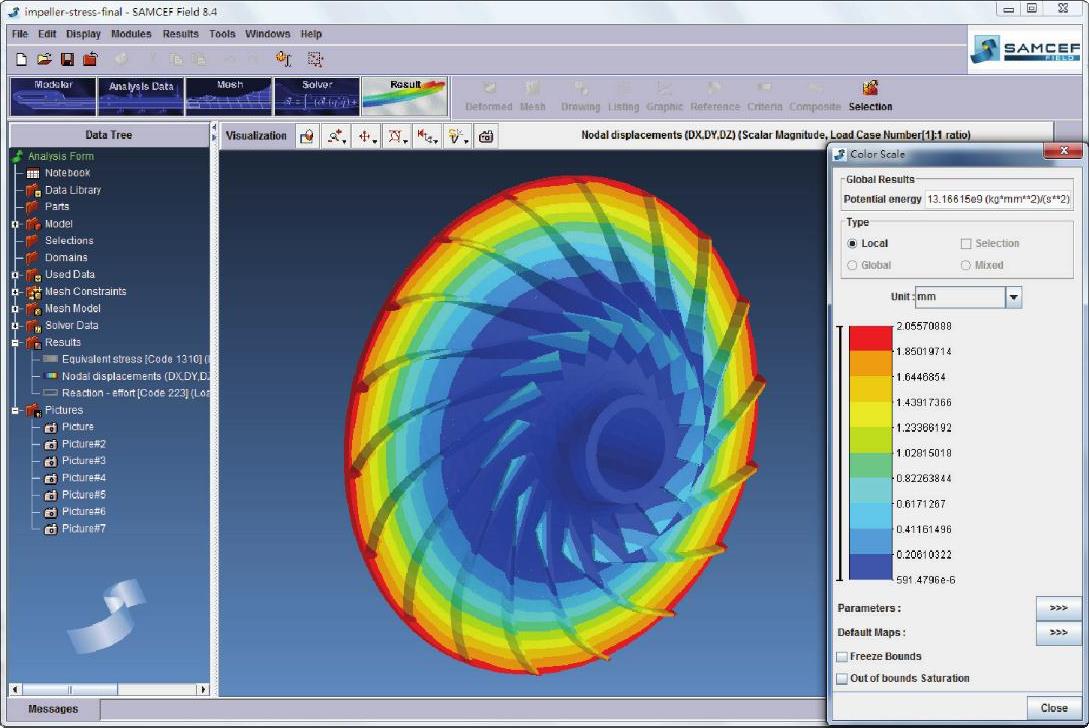Expand the Parameters section arrow button
The width and height of the screenshot is (1089, 728).
coord(1058,608)
